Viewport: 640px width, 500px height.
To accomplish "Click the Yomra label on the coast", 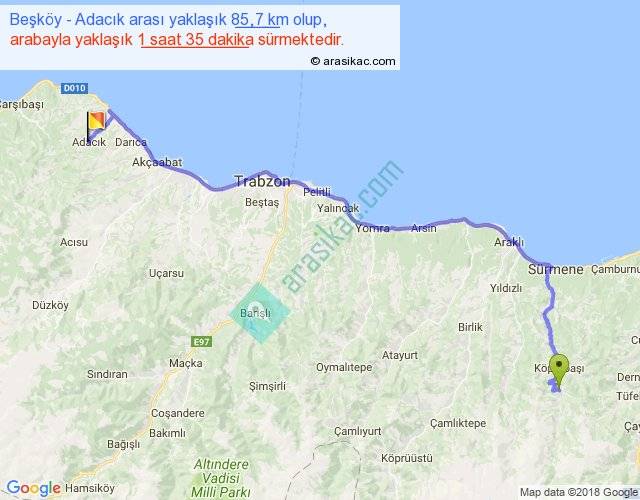I will (x=372, y=228).
